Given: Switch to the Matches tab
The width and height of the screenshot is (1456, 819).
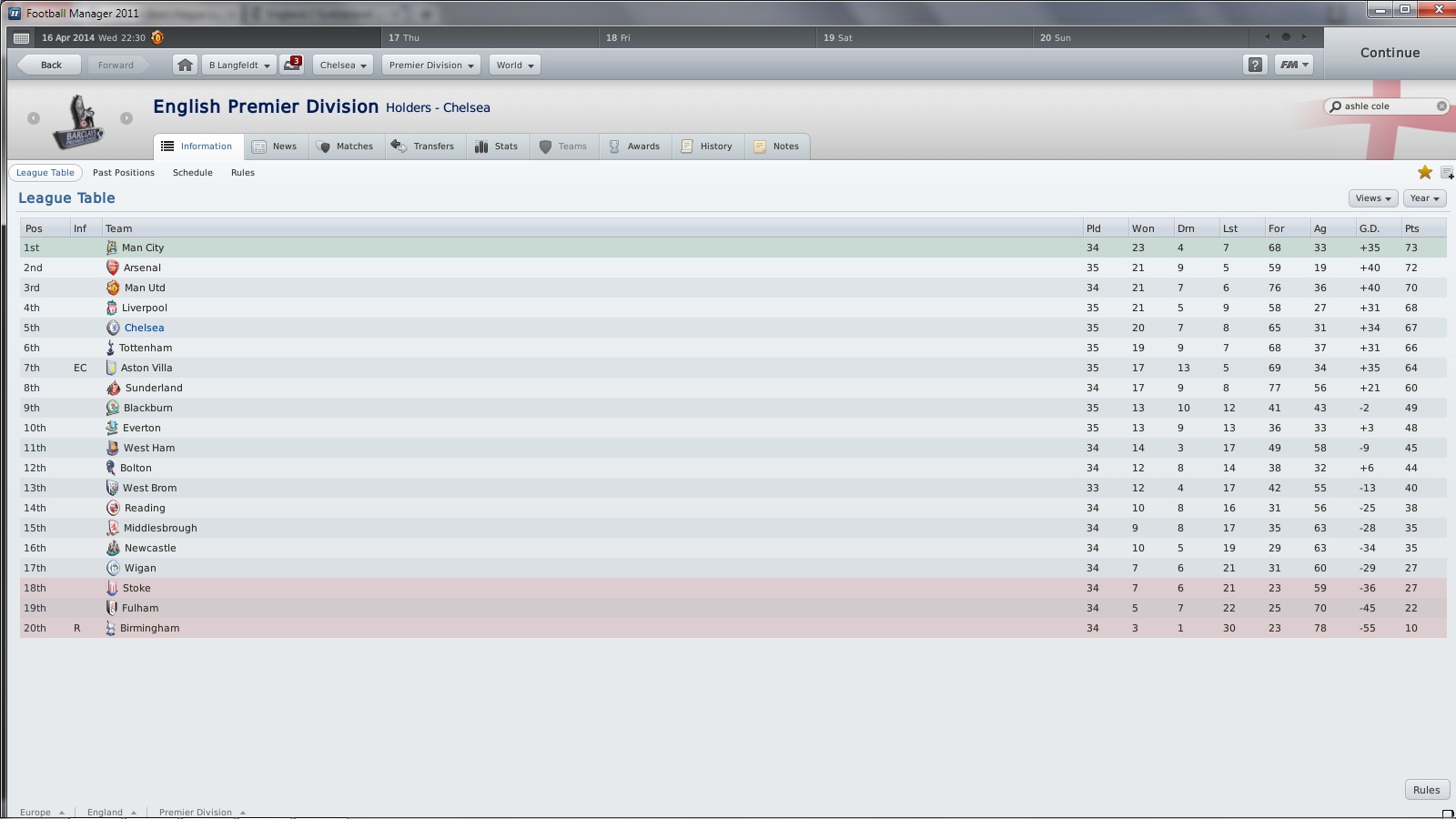Looking at the screenshot, I should coord(345,147).
